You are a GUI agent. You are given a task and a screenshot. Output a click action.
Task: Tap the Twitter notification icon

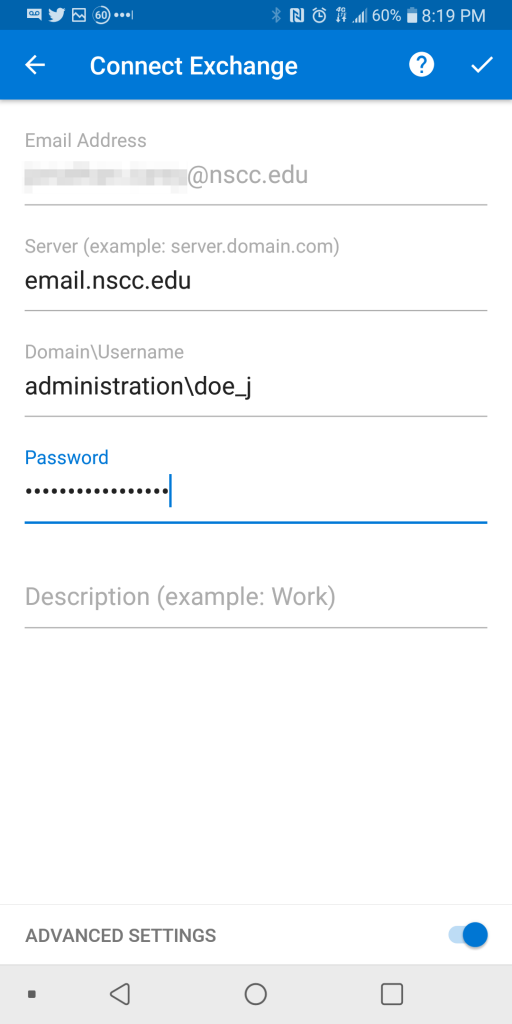tap(56, 14)
